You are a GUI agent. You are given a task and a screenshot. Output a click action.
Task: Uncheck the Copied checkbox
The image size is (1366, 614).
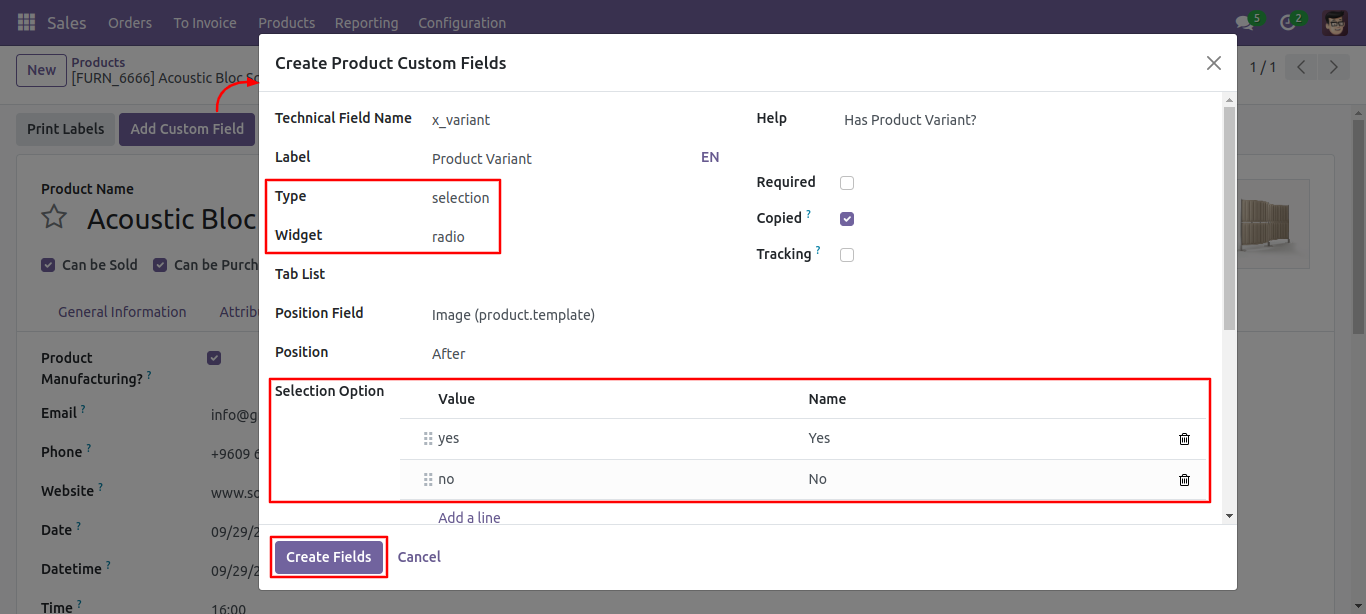click(x=847, y=219)
